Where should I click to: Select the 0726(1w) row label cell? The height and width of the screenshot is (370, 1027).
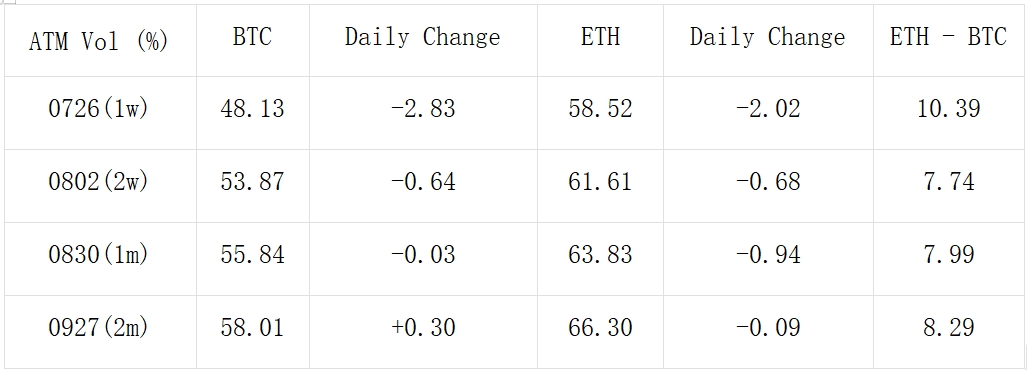click(100, 113)
